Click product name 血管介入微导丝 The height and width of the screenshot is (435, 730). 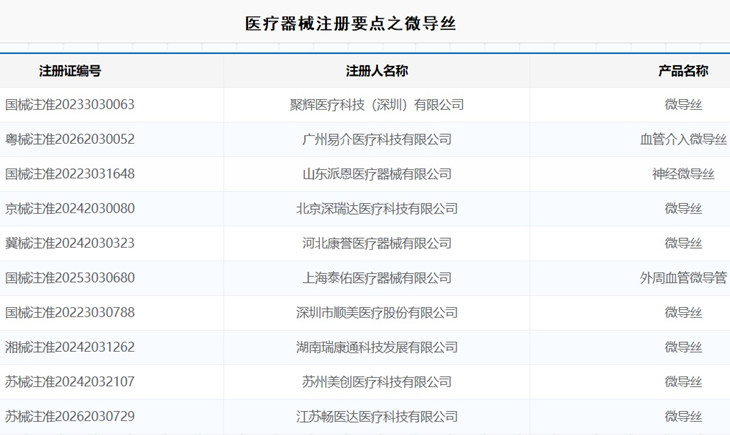[683, 139]
